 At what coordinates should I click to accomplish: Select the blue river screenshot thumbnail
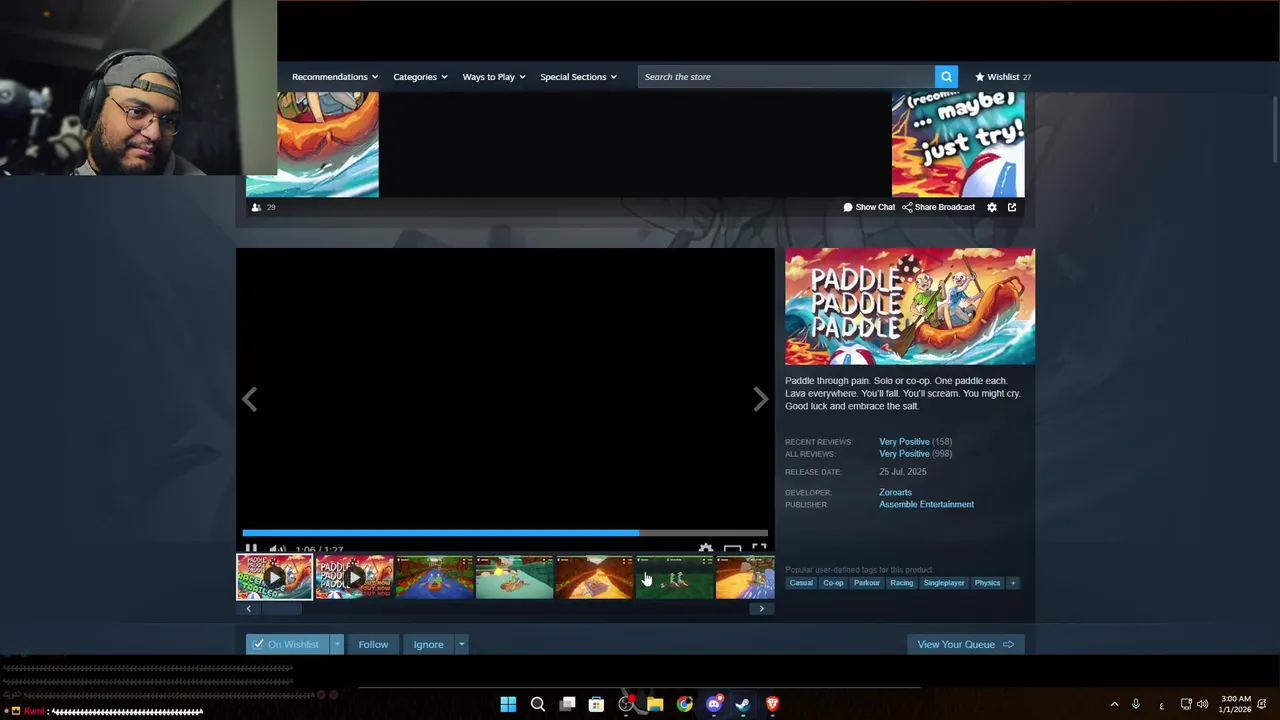click(x=434, y=578)
